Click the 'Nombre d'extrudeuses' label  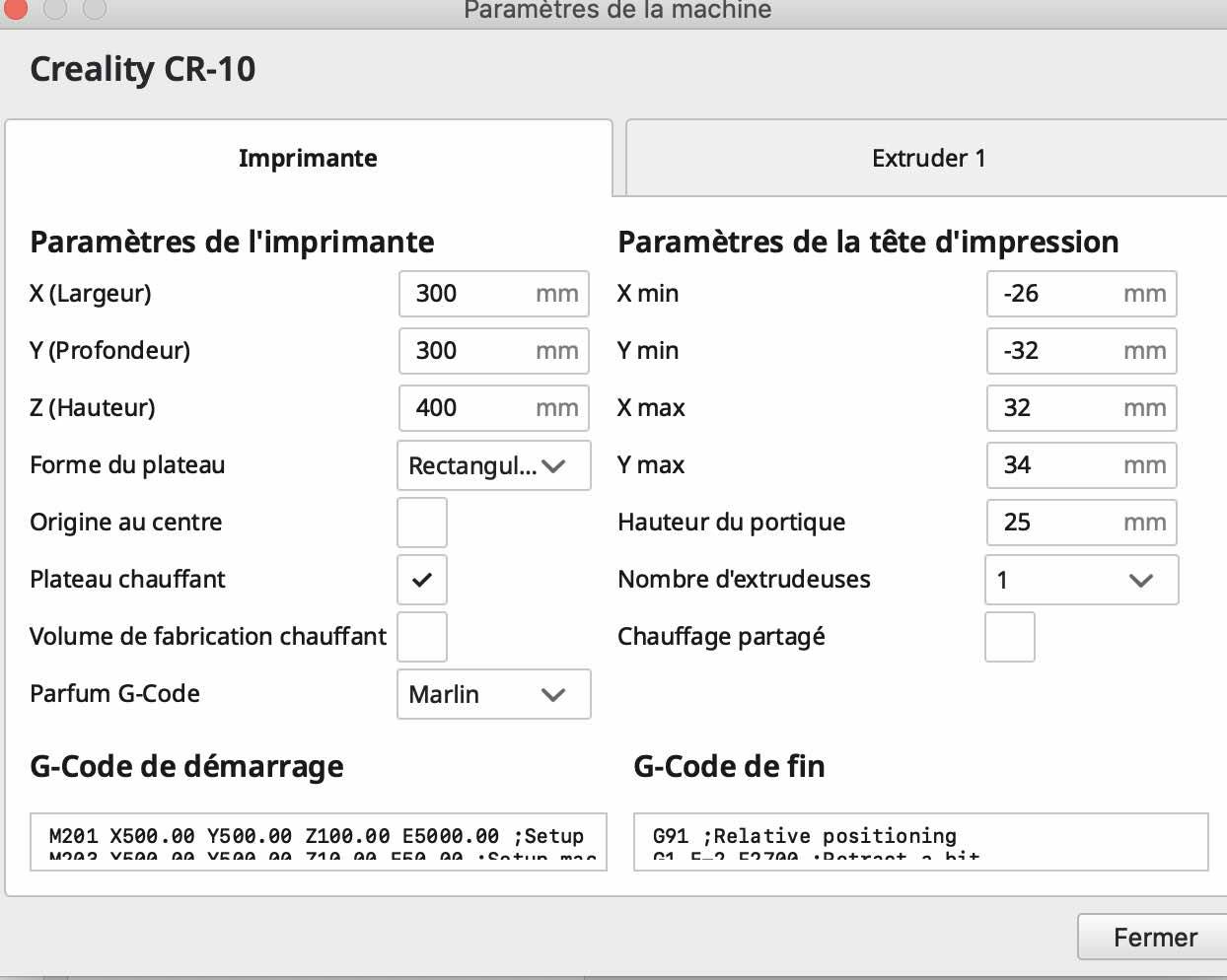(x=745, y=580)
